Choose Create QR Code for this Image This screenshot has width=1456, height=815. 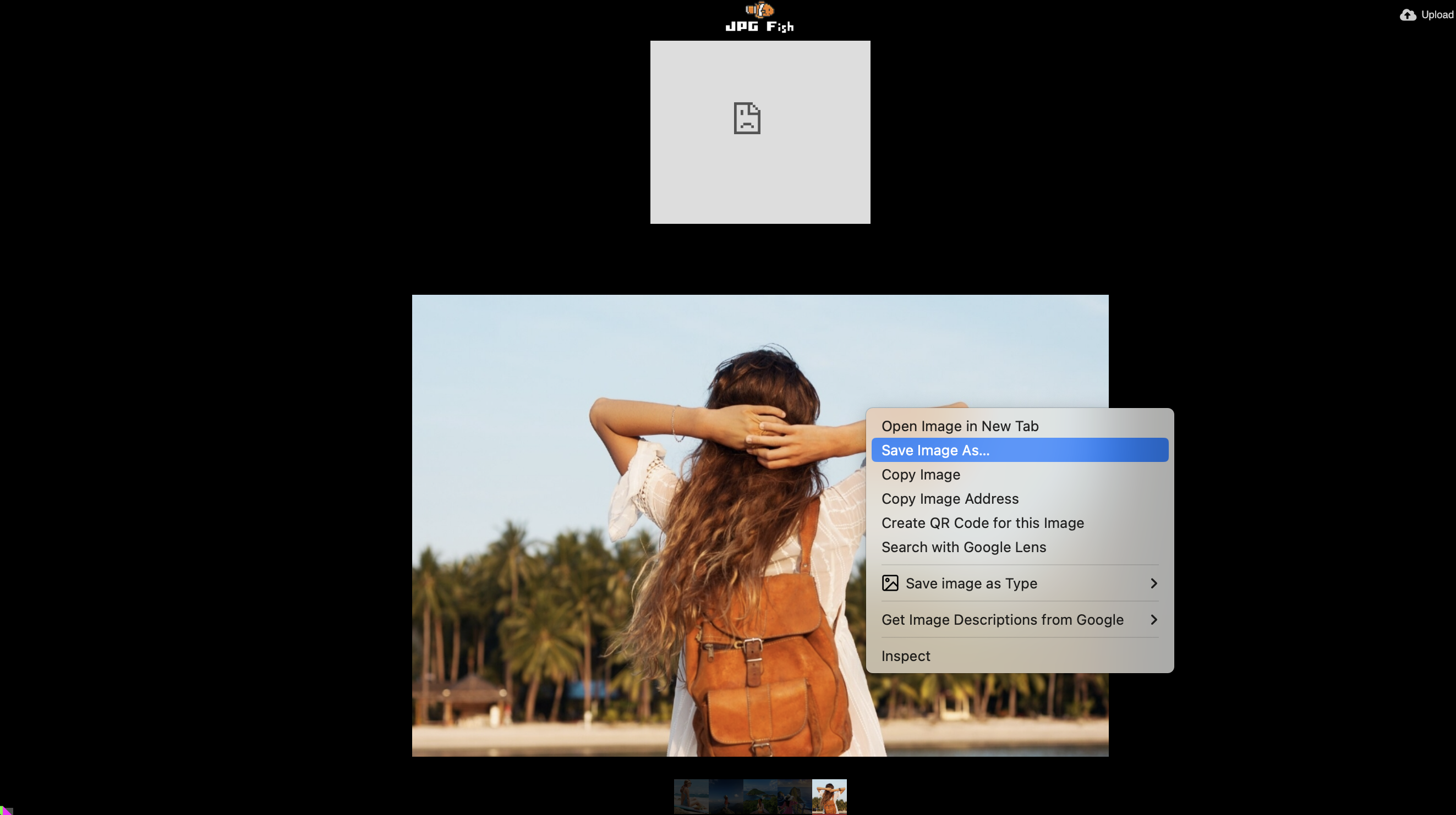[982, 523]
